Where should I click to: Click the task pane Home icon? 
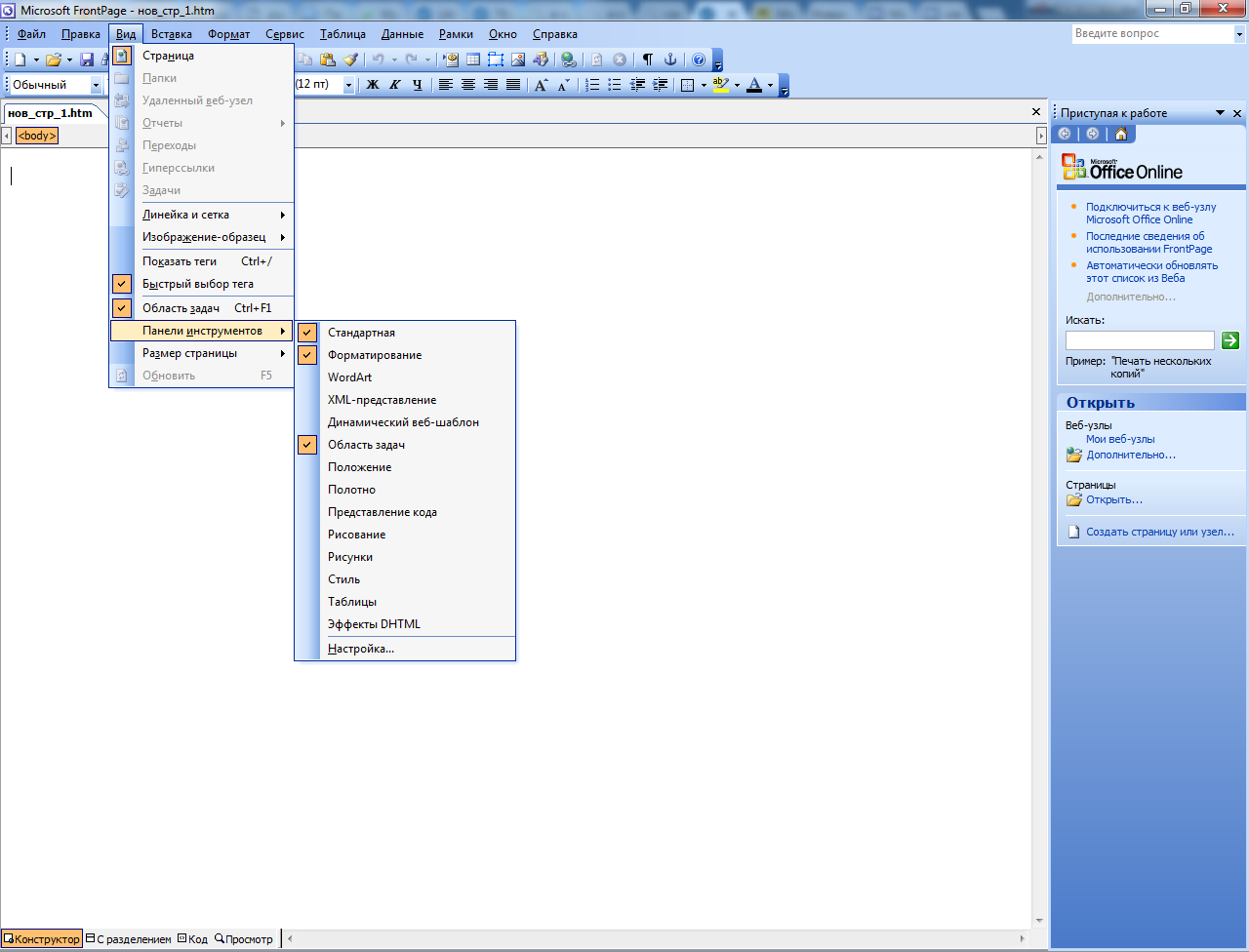coord(1121,134)
